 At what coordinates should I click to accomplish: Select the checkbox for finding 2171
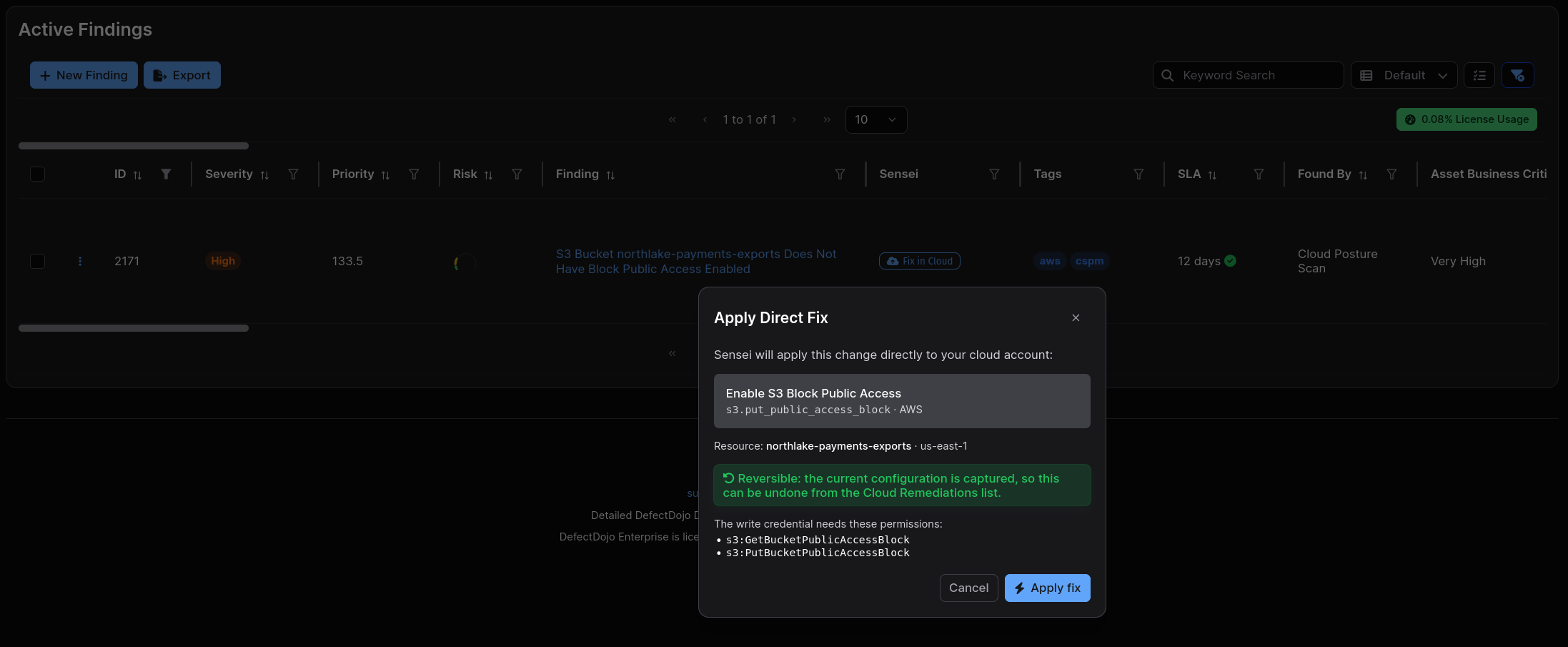38,261
